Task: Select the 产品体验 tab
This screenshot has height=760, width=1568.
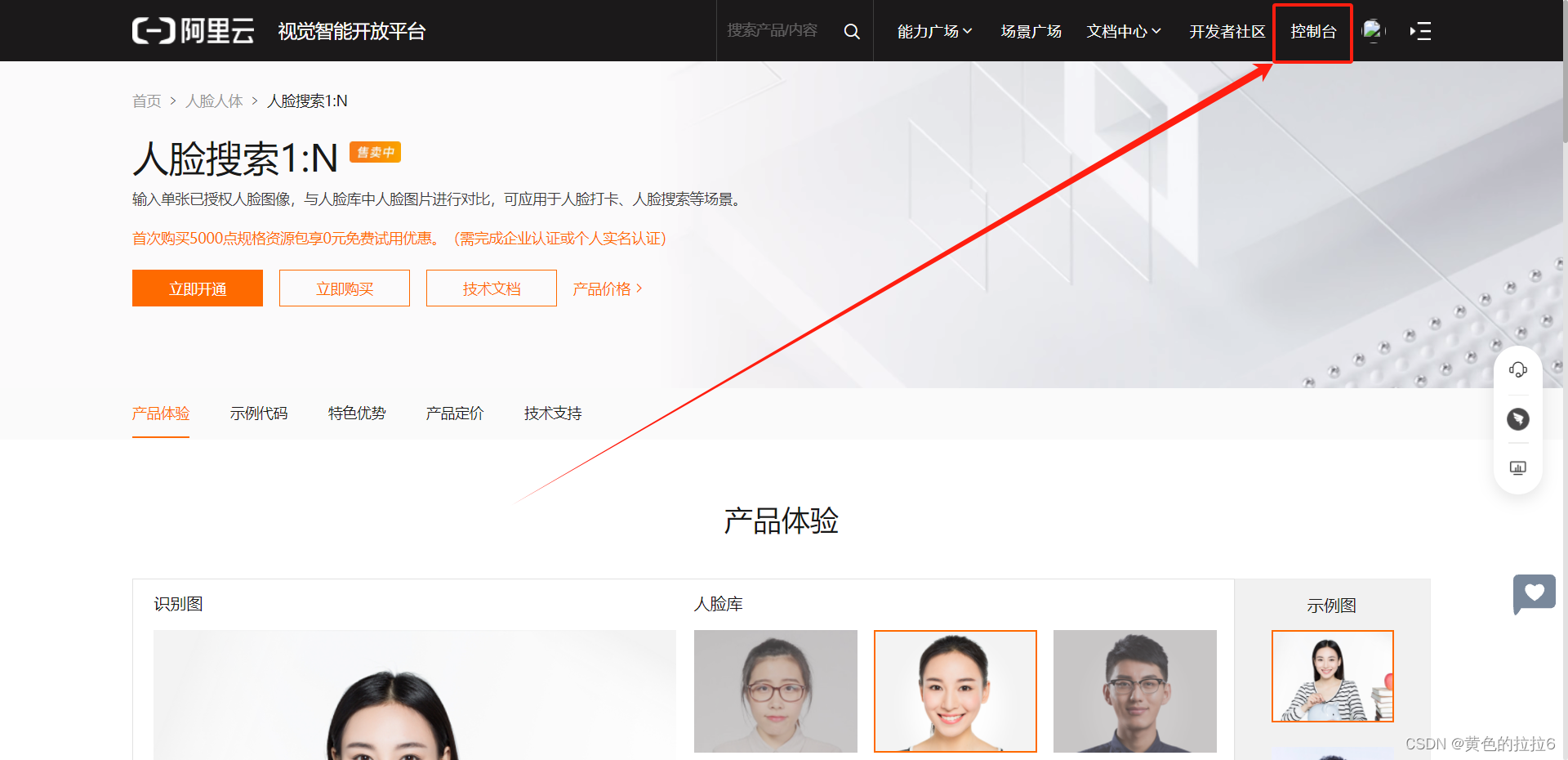Action: (x=161, y=414)
